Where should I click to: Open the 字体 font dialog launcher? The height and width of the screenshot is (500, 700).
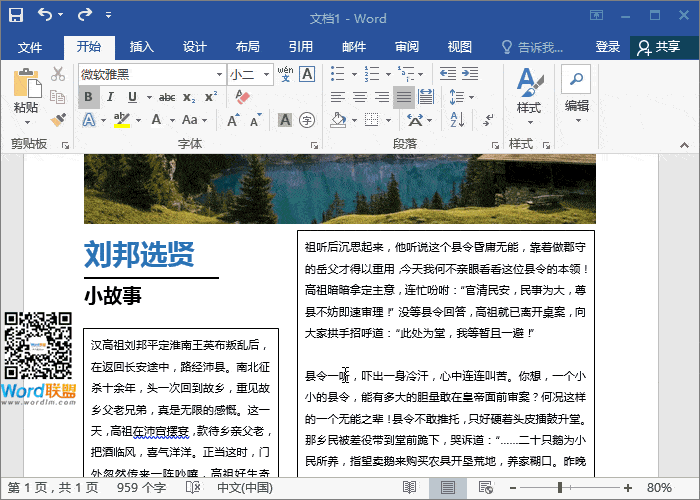pyautogui.click(x=314, y=145)
